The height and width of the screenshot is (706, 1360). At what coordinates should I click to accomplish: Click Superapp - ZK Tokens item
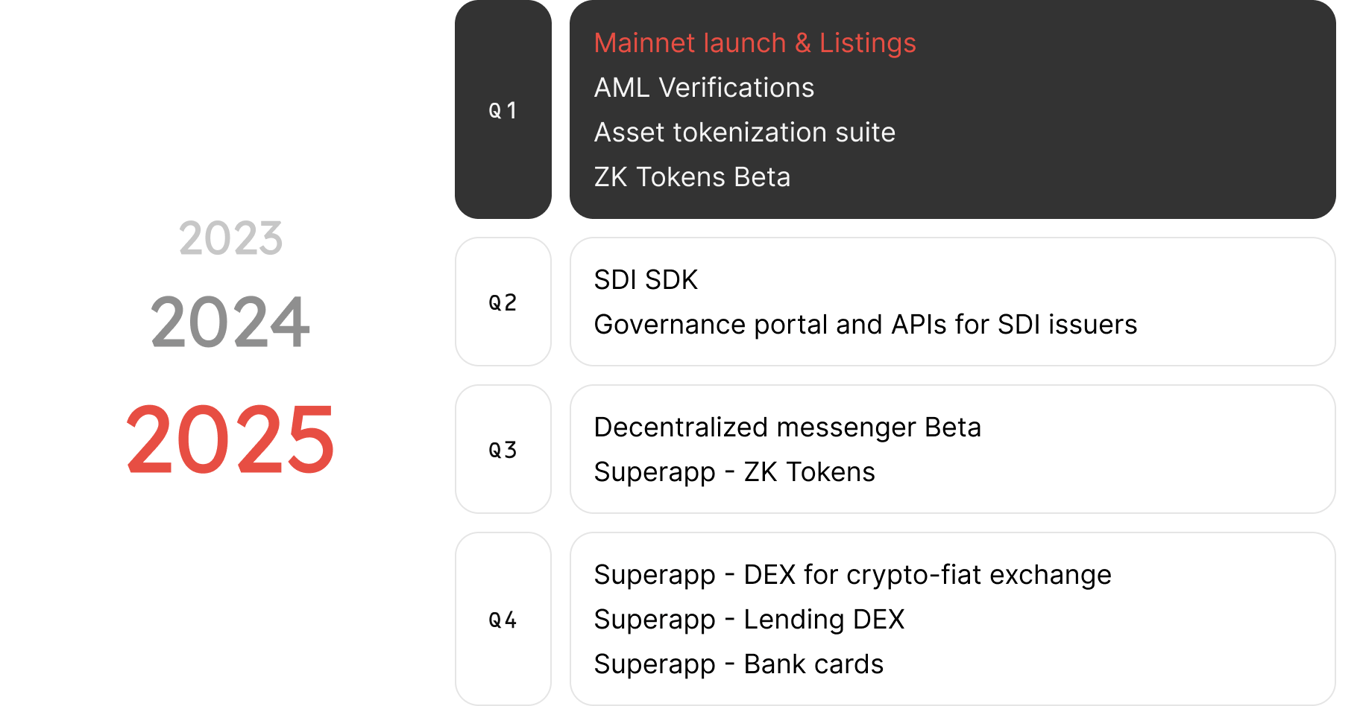coord(734,472)
